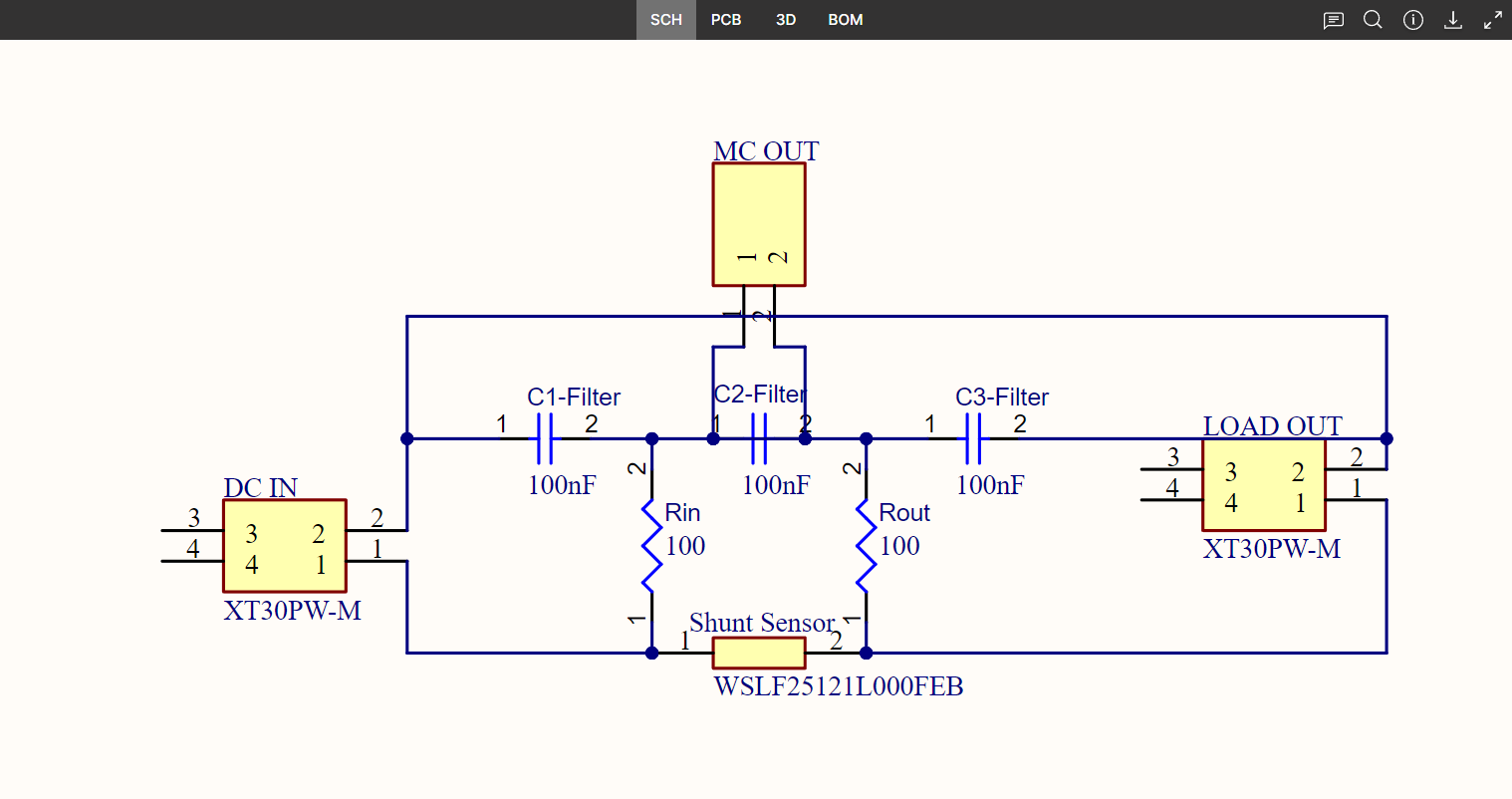Open the 3D preview tab
Image resolution: width=1512 pixels, height=799 pixels.
(785, 20)
